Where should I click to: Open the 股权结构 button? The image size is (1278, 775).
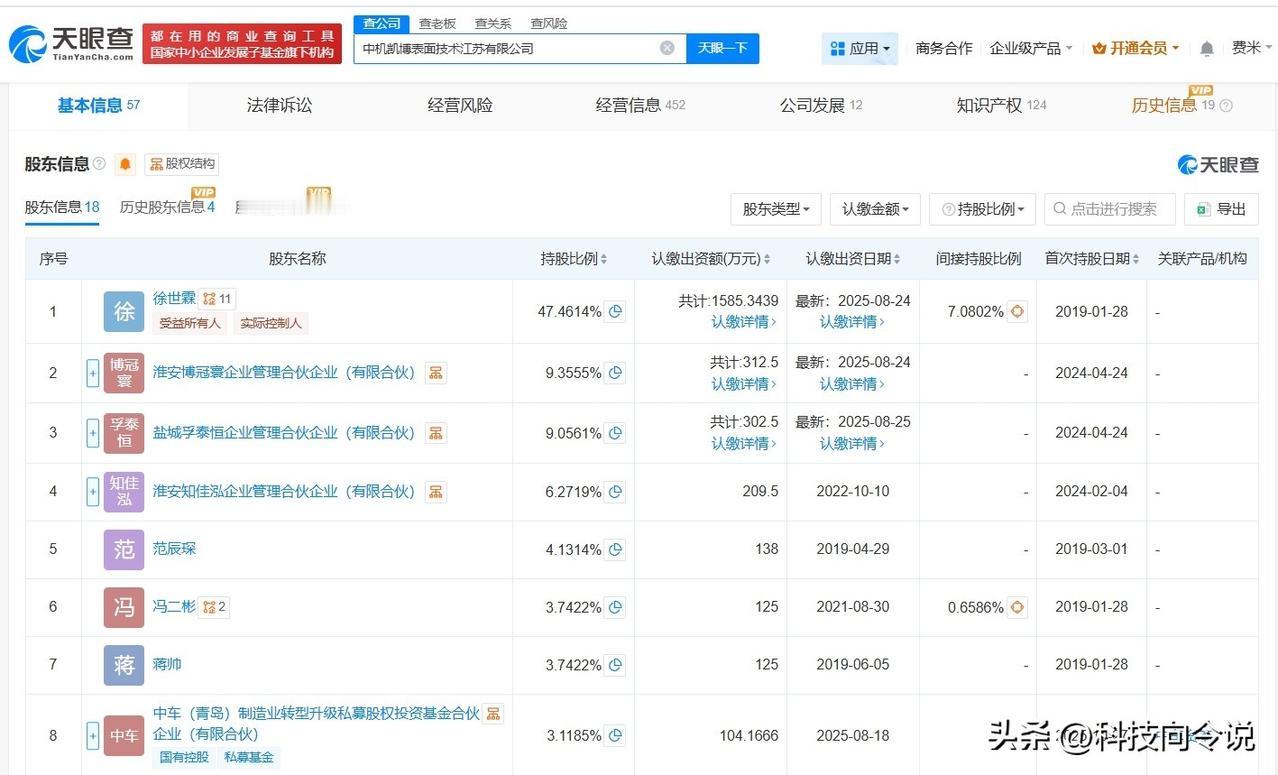(181, 164)
